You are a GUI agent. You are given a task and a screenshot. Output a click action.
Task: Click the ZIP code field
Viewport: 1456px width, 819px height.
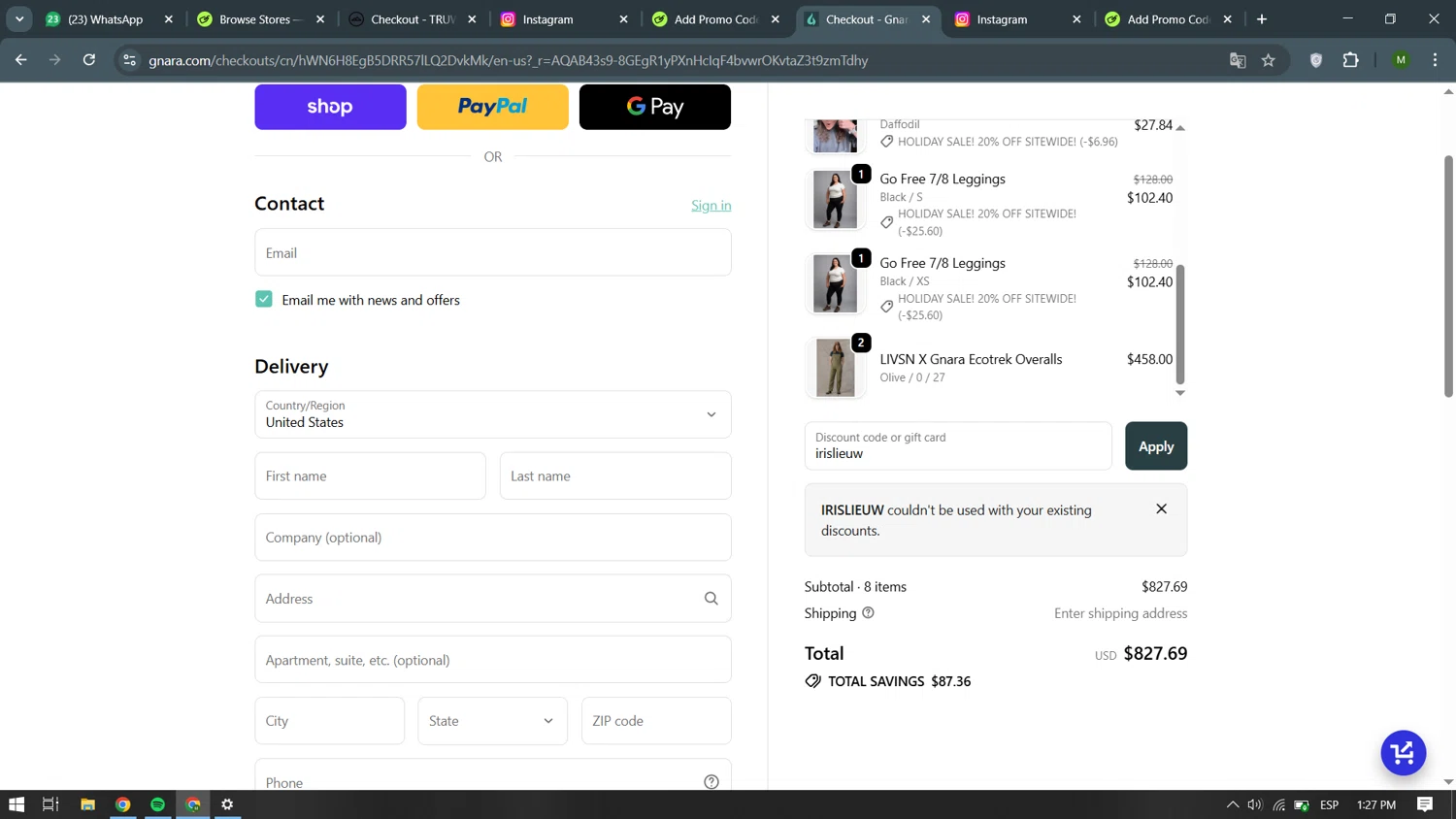click(656, 721)
